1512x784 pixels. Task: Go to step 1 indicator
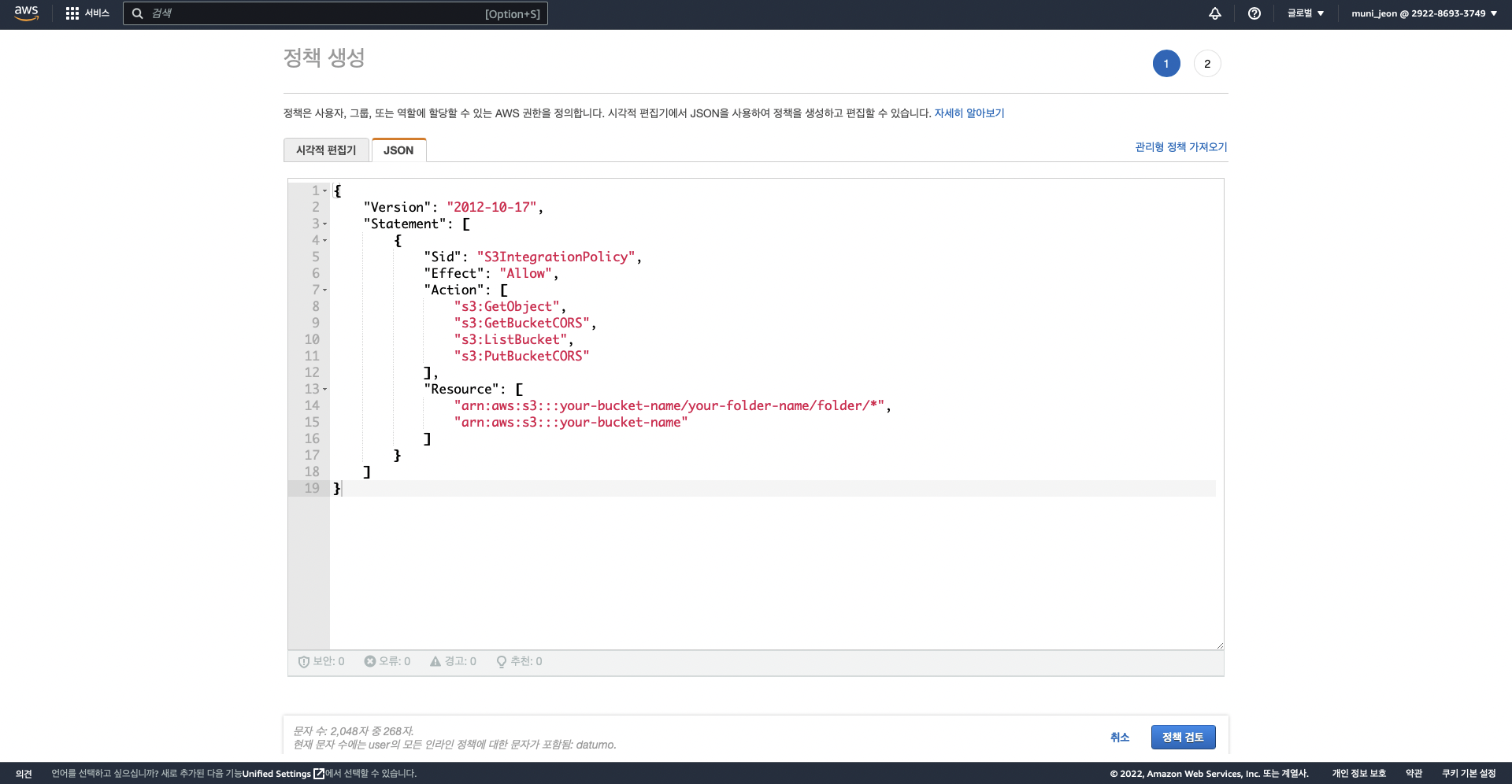pos(1166,64)
